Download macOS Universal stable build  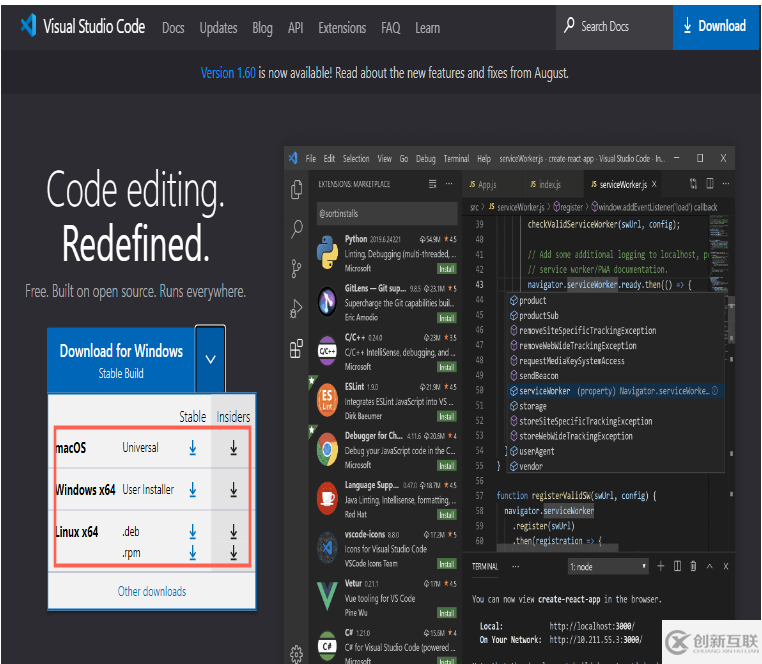pos(193,448)
